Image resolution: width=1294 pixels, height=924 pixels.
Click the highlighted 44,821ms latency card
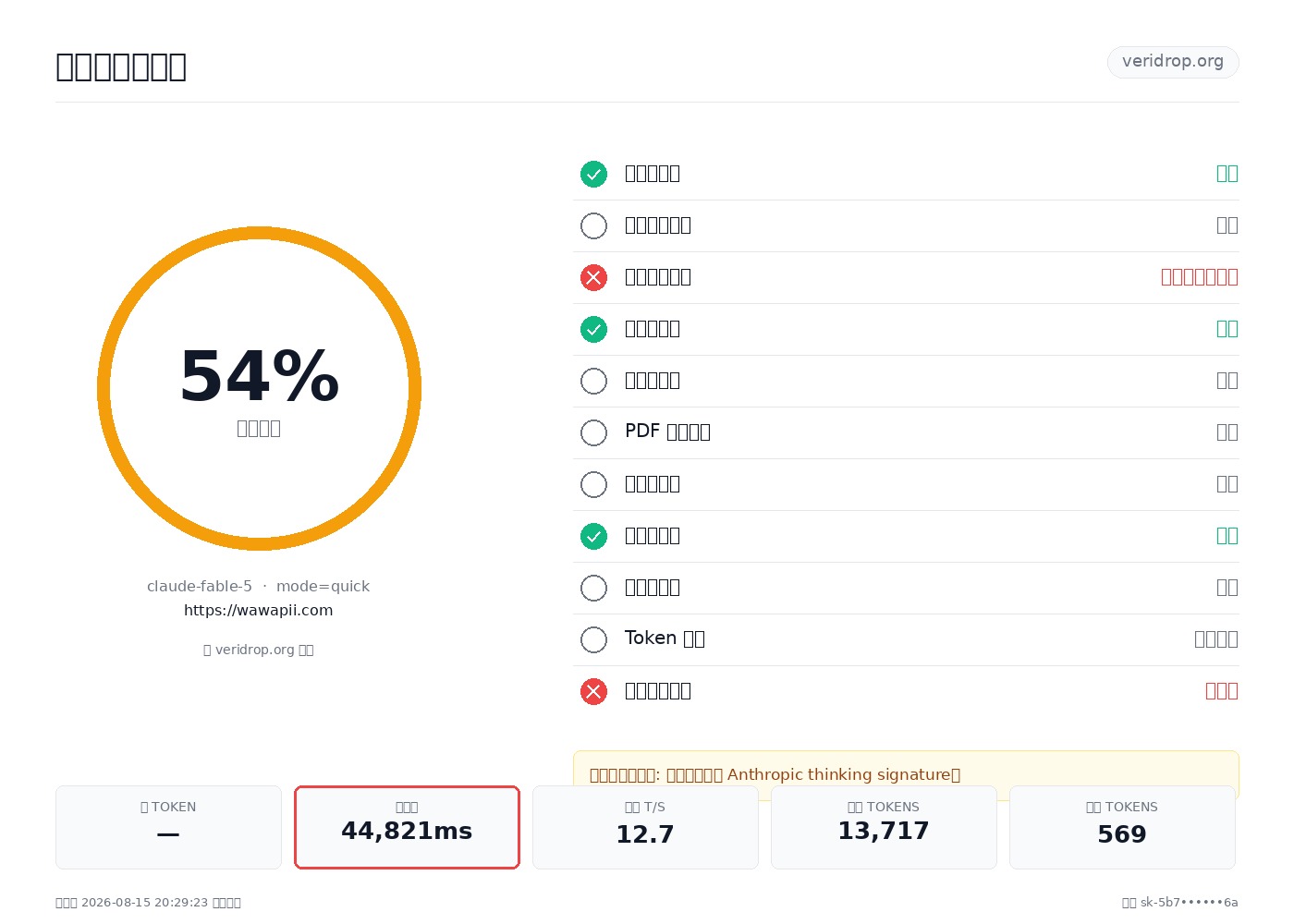pos(407,827)
